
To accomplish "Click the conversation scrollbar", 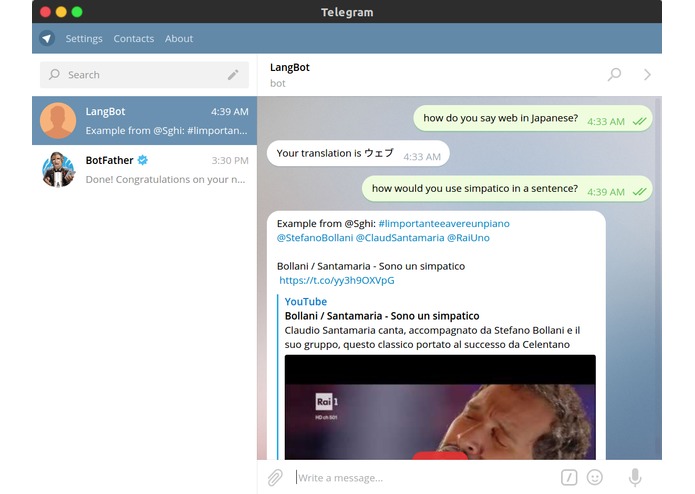I will point(658,278).
